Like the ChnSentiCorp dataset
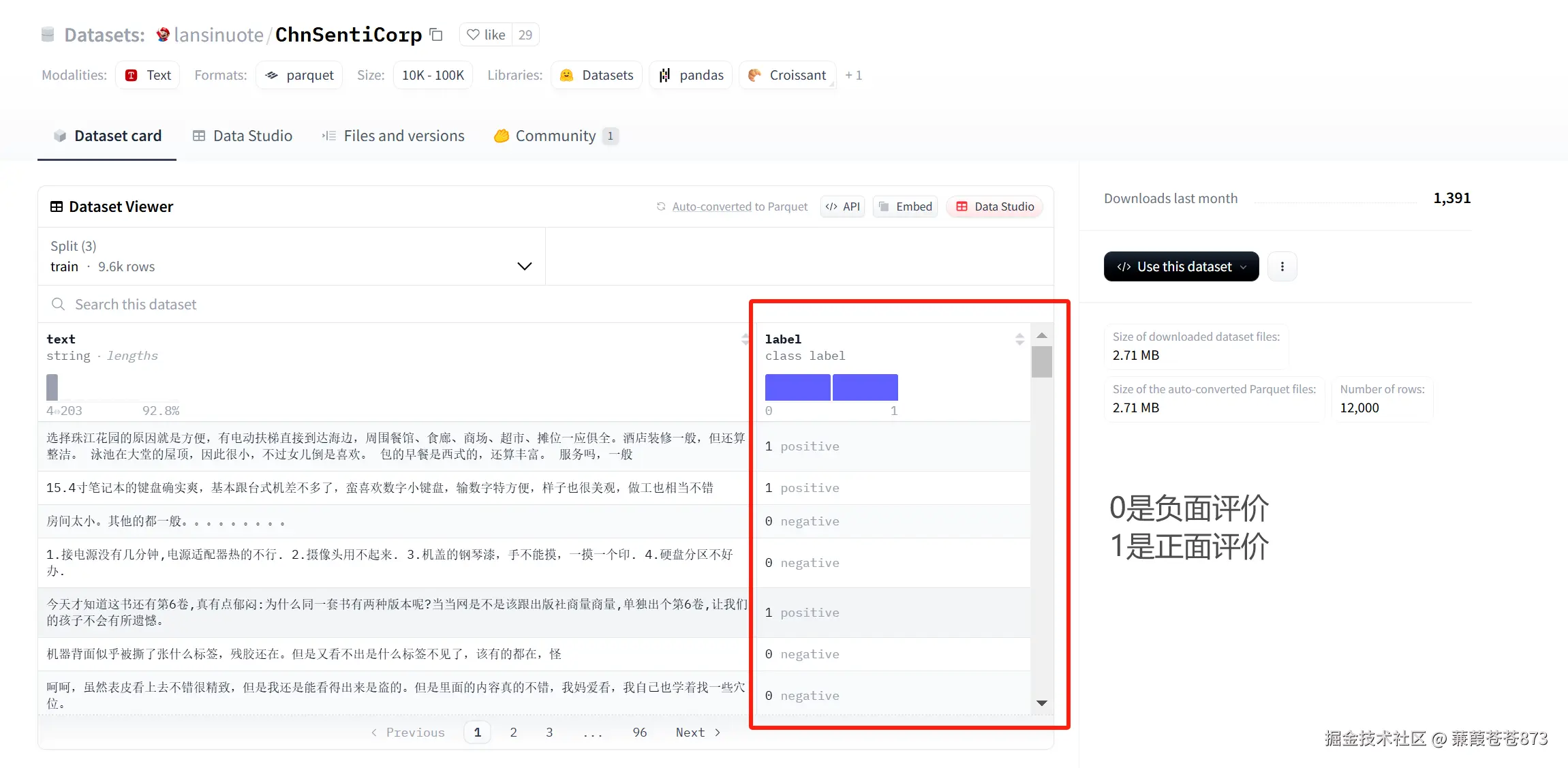Viewport: 1568px width, 768px height. click(x=486, y=35)
